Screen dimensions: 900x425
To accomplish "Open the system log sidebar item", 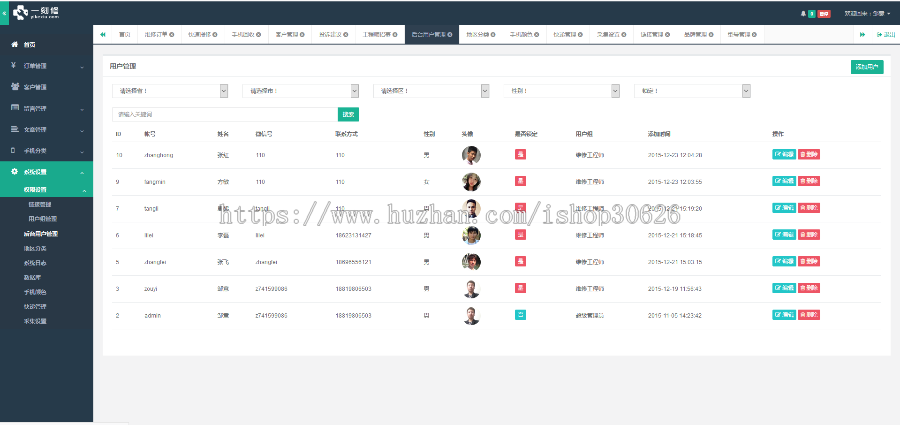I will tap(34, 262).
